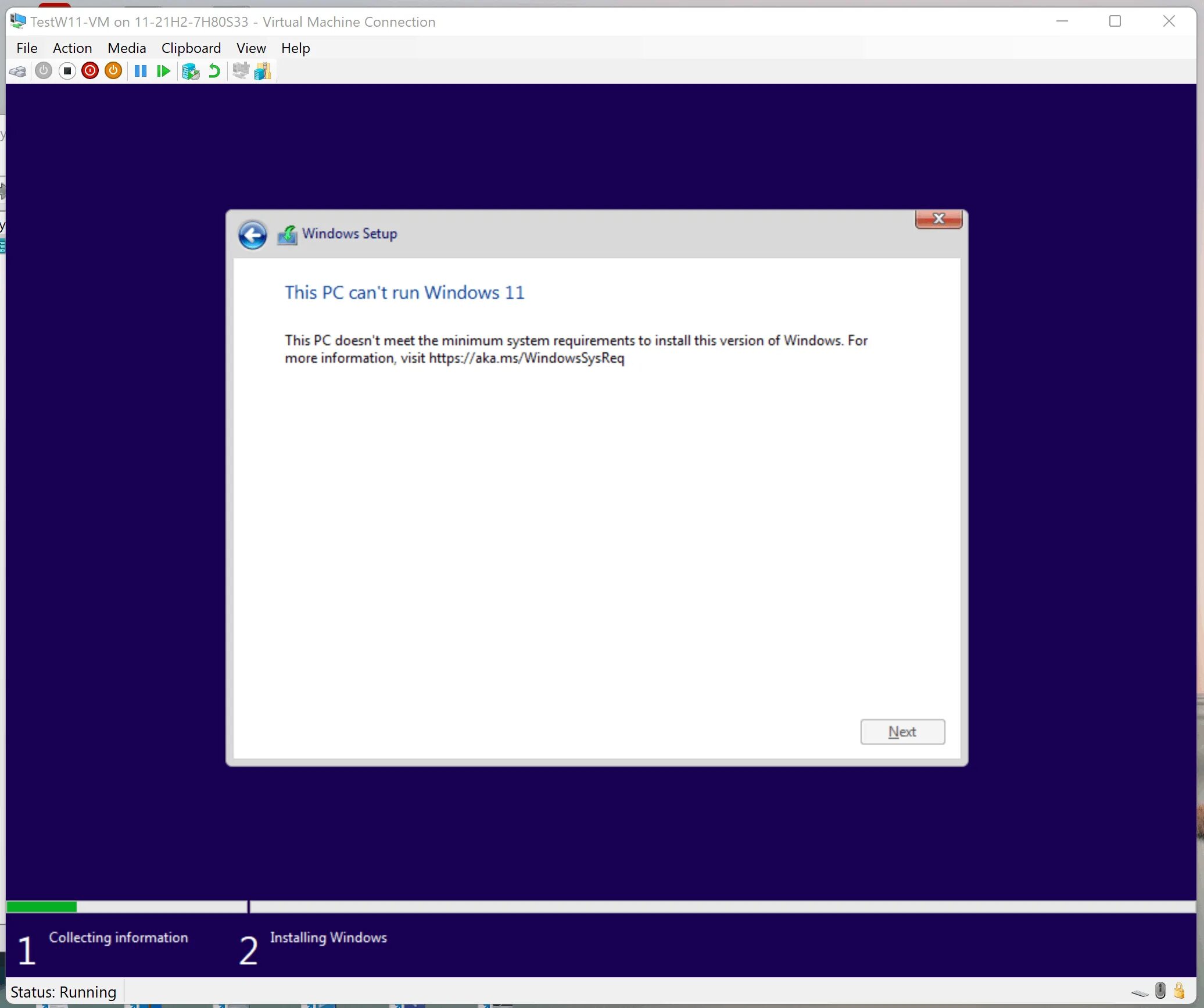Screen dimensions: 1204x1008
Task: Click "Collecting information" step label
Action: click(x=119, y=938)
